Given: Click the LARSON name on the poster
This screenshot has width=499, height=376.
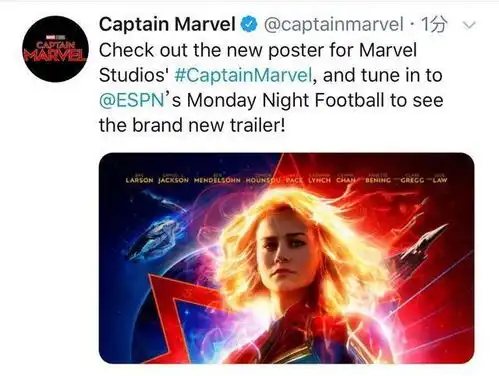Looking at the screenshot, I should tap(139, 180).
